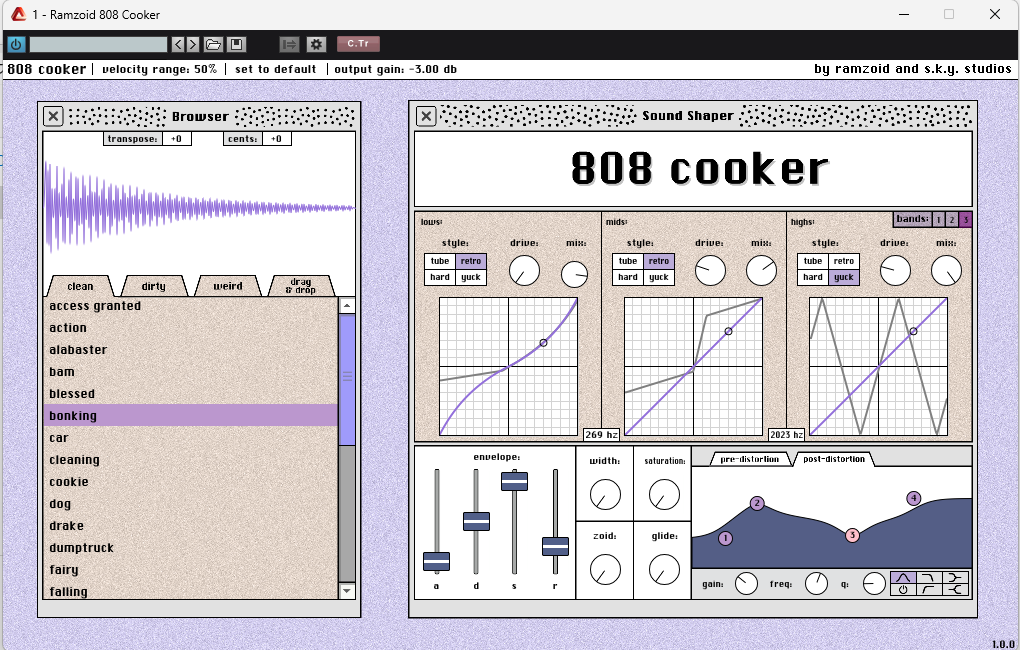The image size is (1020, 650).
Task: Click the EQ gain knob
Action: tap(746, 584)
